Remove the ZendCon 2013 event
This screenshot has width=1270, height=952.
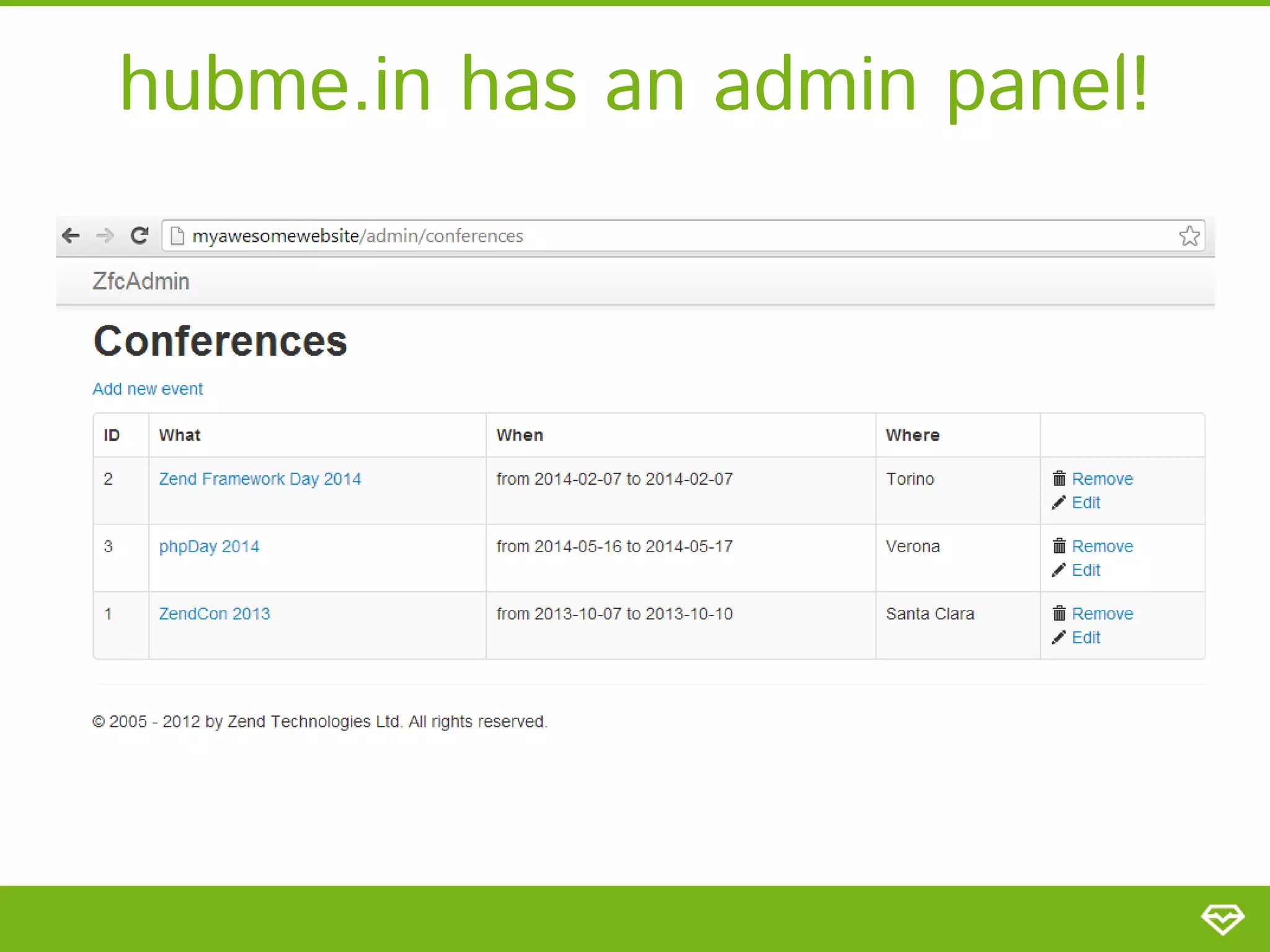1102,614
